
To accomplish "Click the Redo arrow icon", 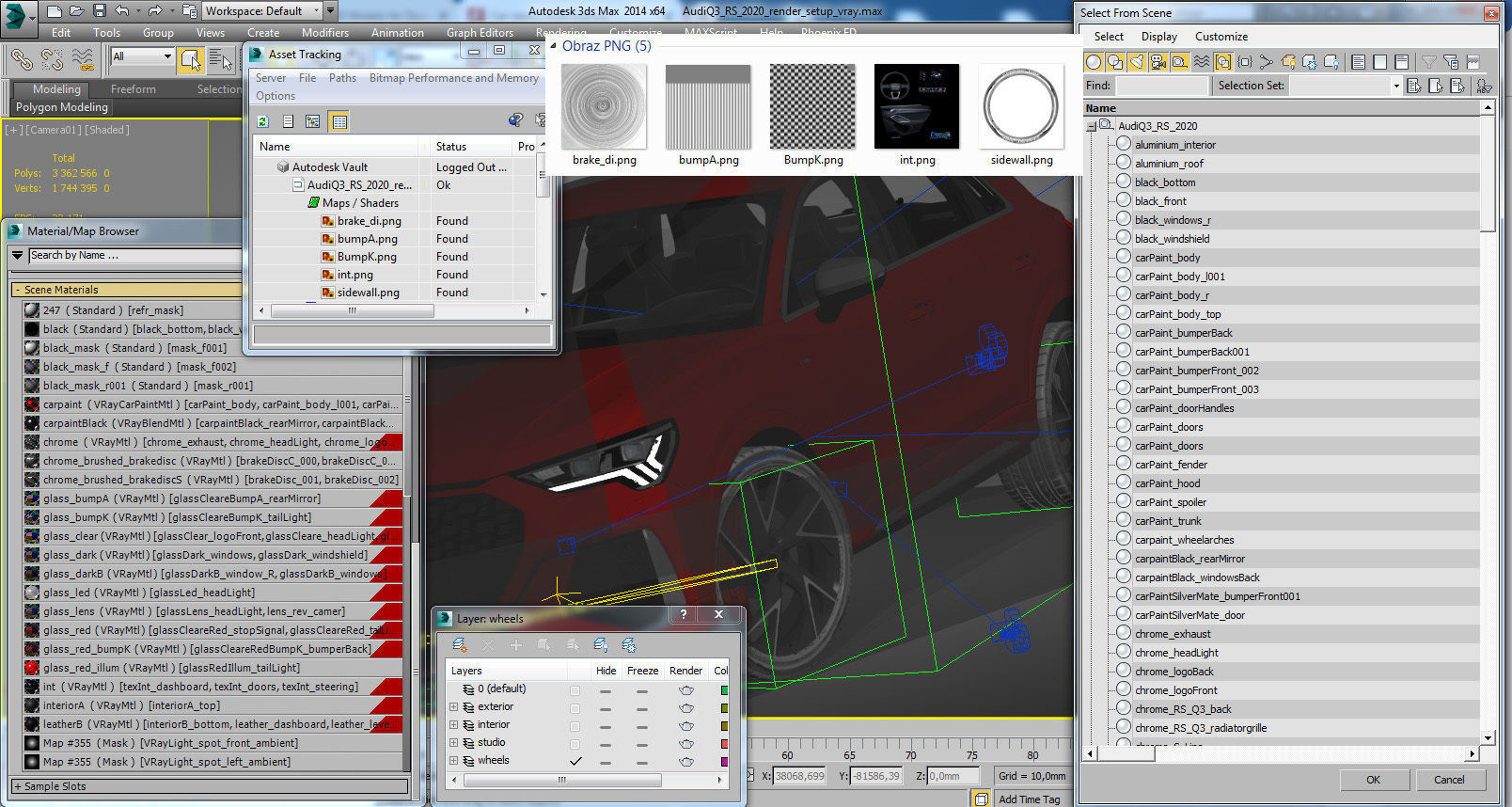I will click(x=155, y=11).
